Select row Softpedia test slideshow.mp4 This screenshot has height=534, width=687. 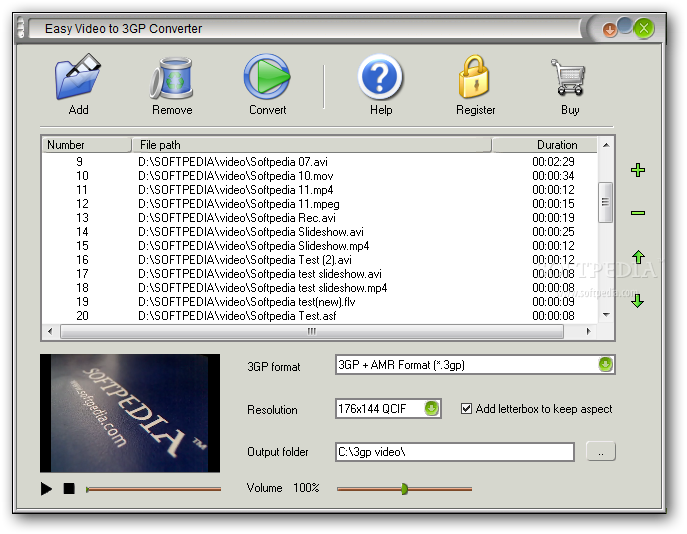point(320,288)
